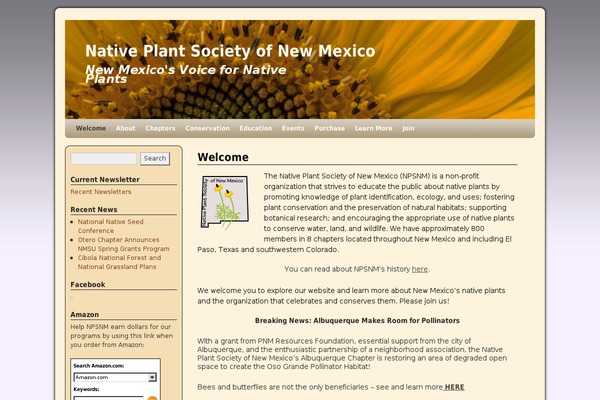Open the Welcome menu item

pos(91,128)
